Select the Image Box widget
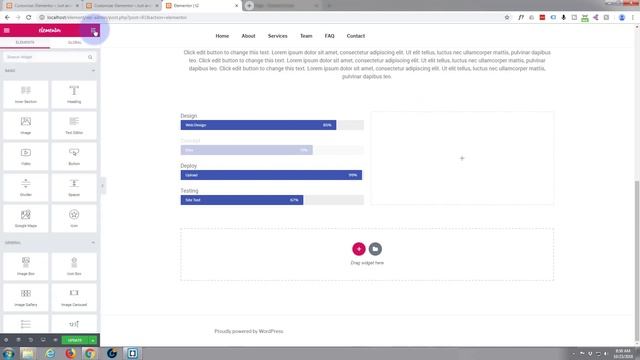The height and width of the screenshot is (360, 640). (26, 266)
